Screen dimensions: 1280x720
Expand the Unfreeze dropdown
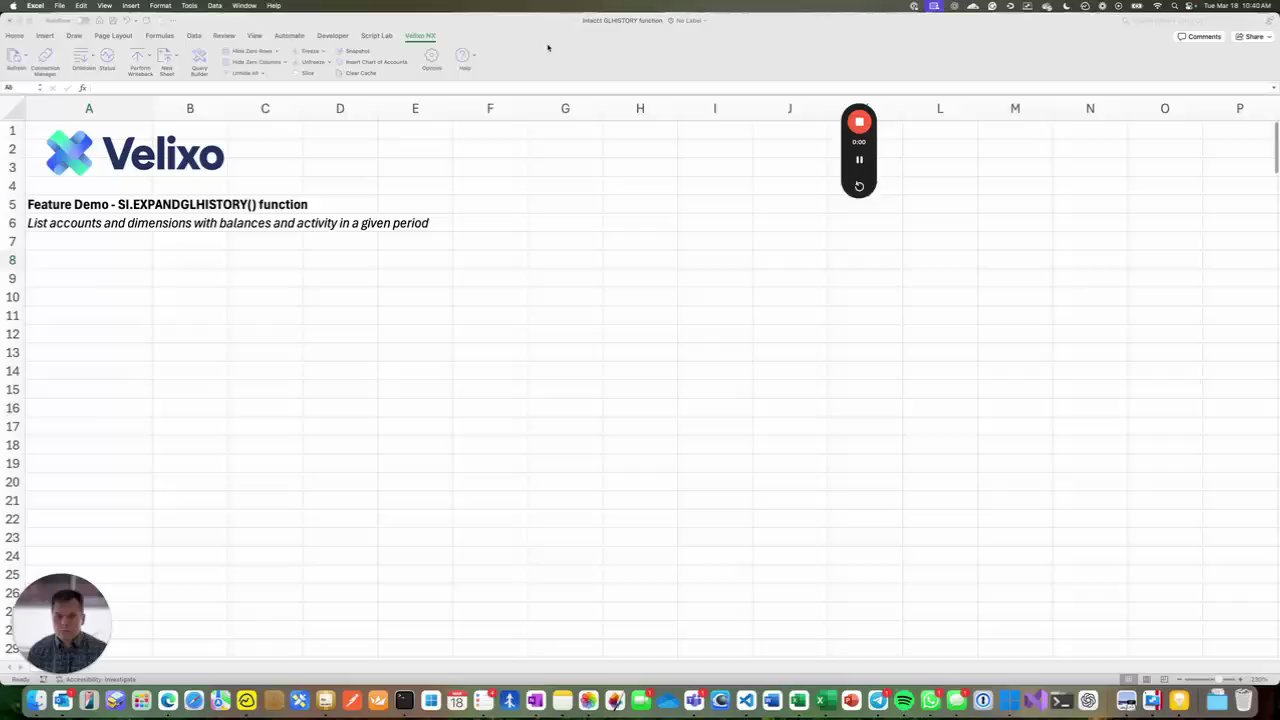coord(329,62)
